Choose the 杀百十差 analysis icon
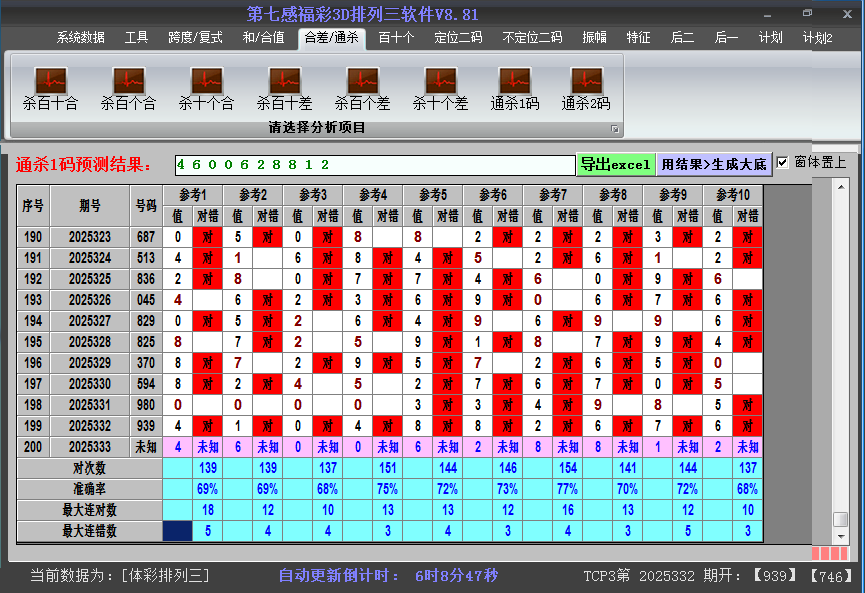 [284, 88]
